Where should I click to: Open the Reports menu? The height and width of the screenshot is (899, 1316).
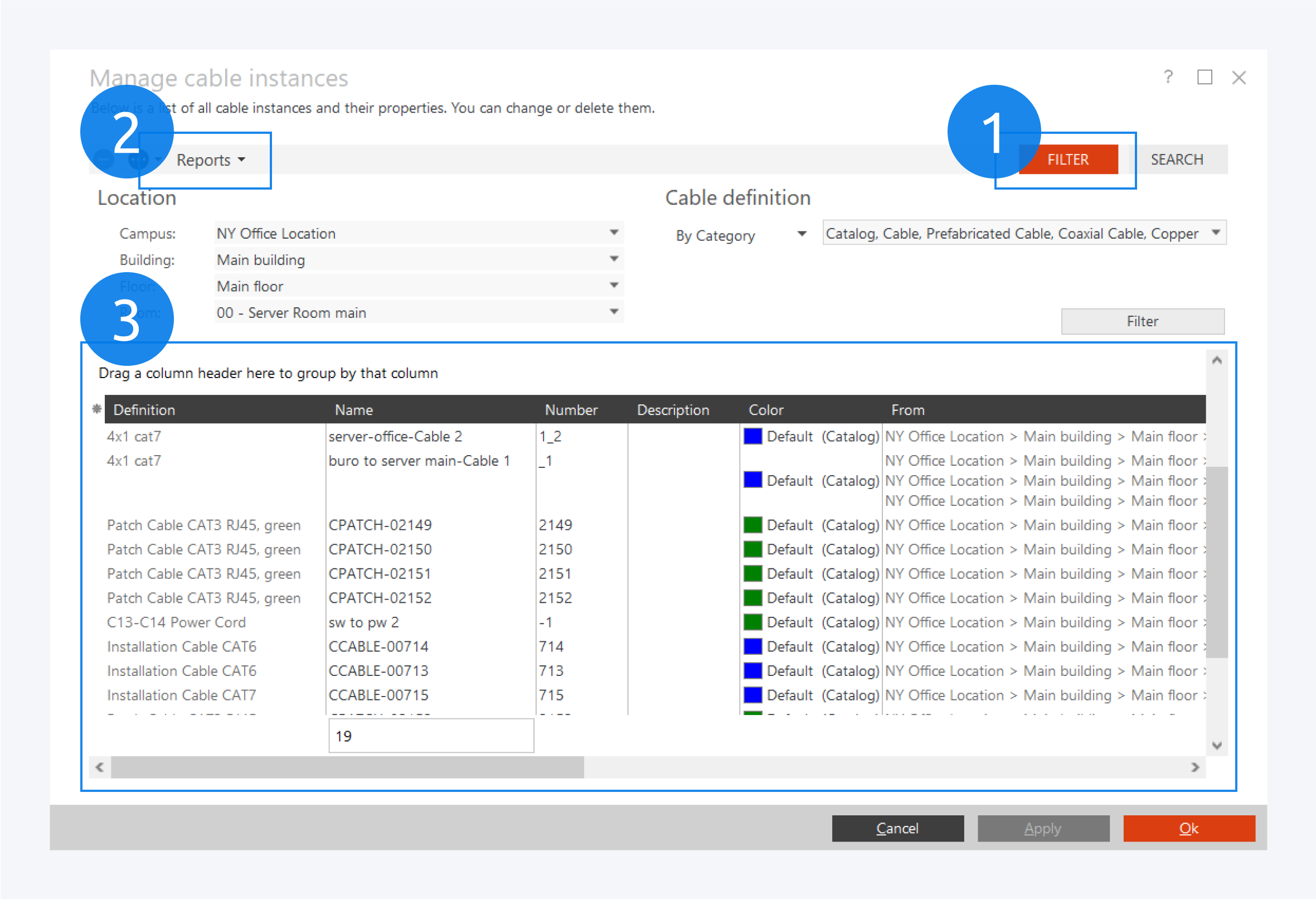point(211,160)
